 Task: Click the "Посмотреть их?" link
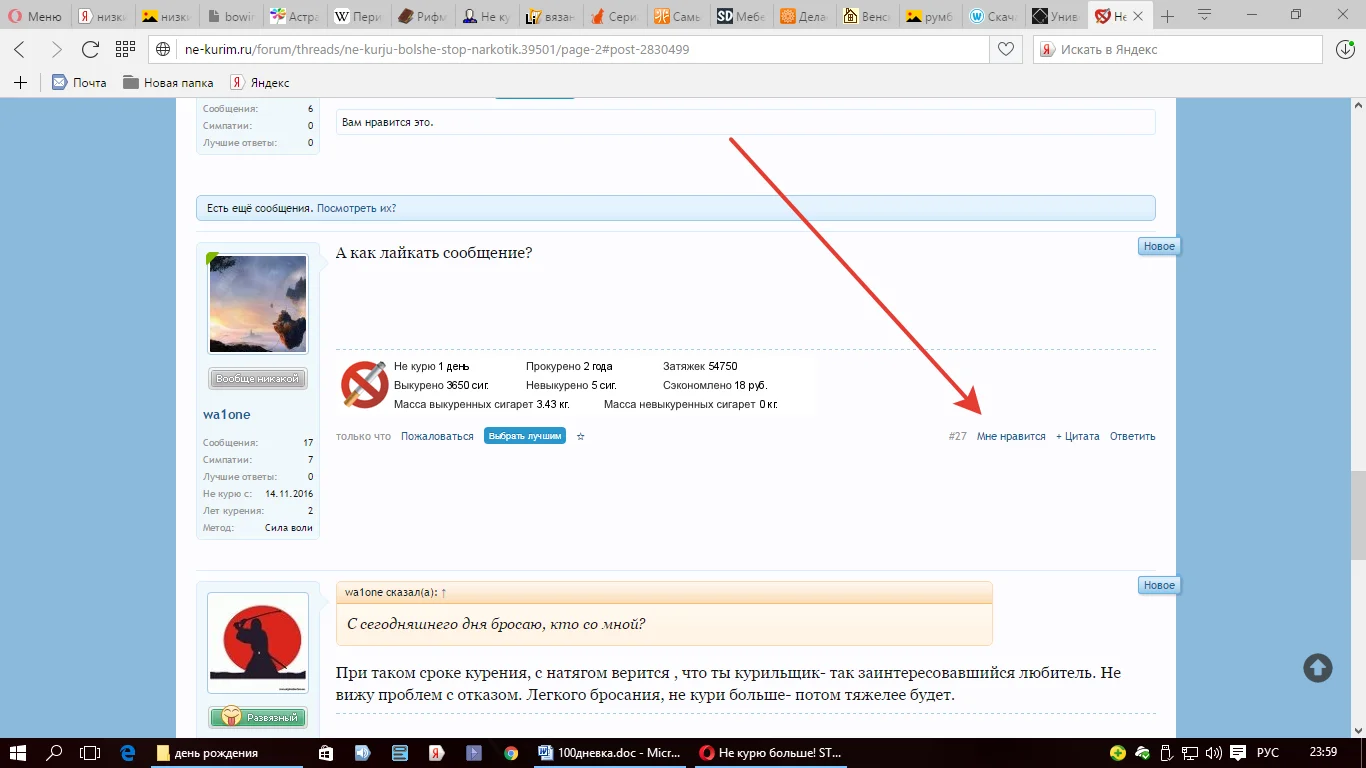coord(356,208)
